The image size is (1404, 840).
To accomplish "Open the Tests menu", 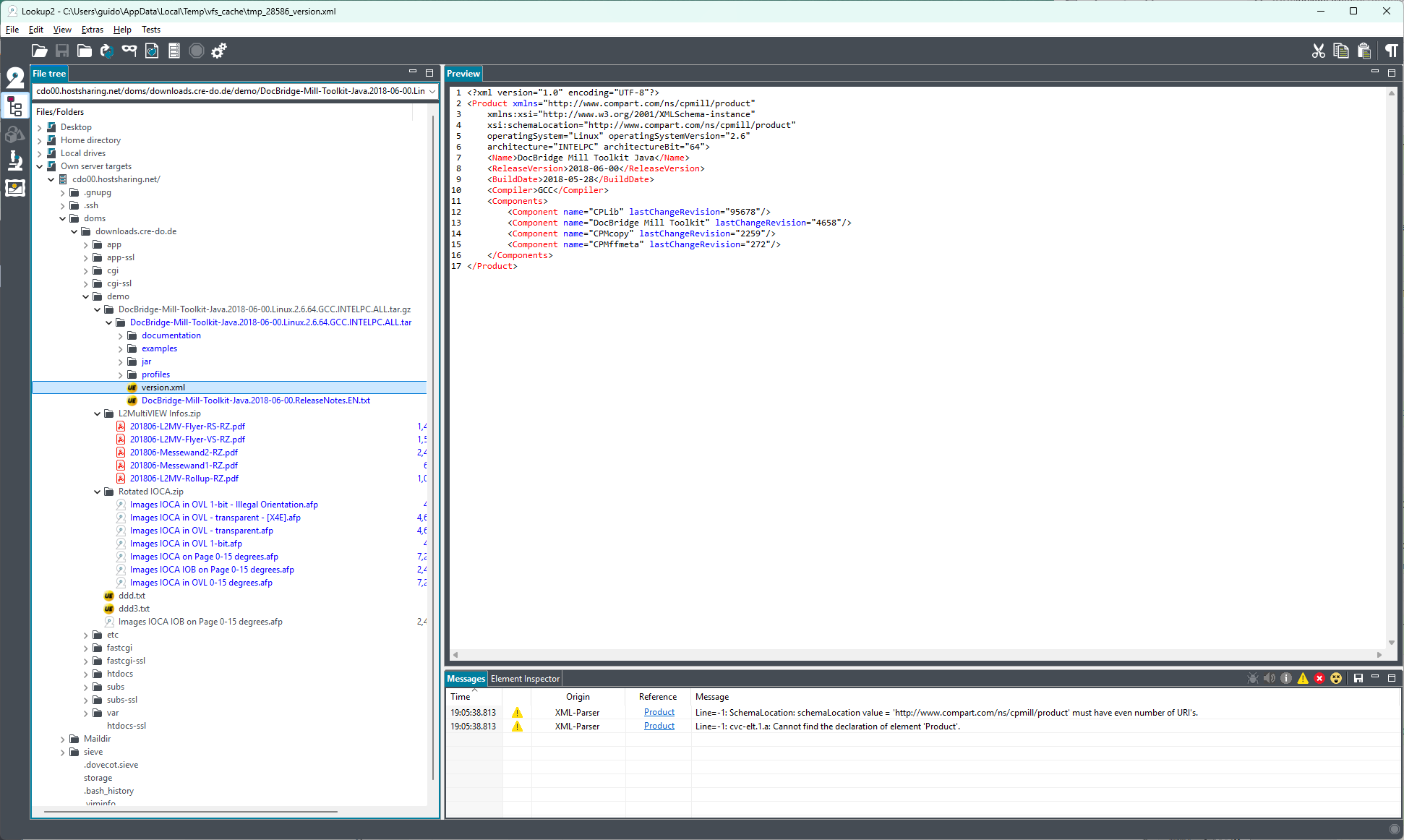I will click(151, 30).
